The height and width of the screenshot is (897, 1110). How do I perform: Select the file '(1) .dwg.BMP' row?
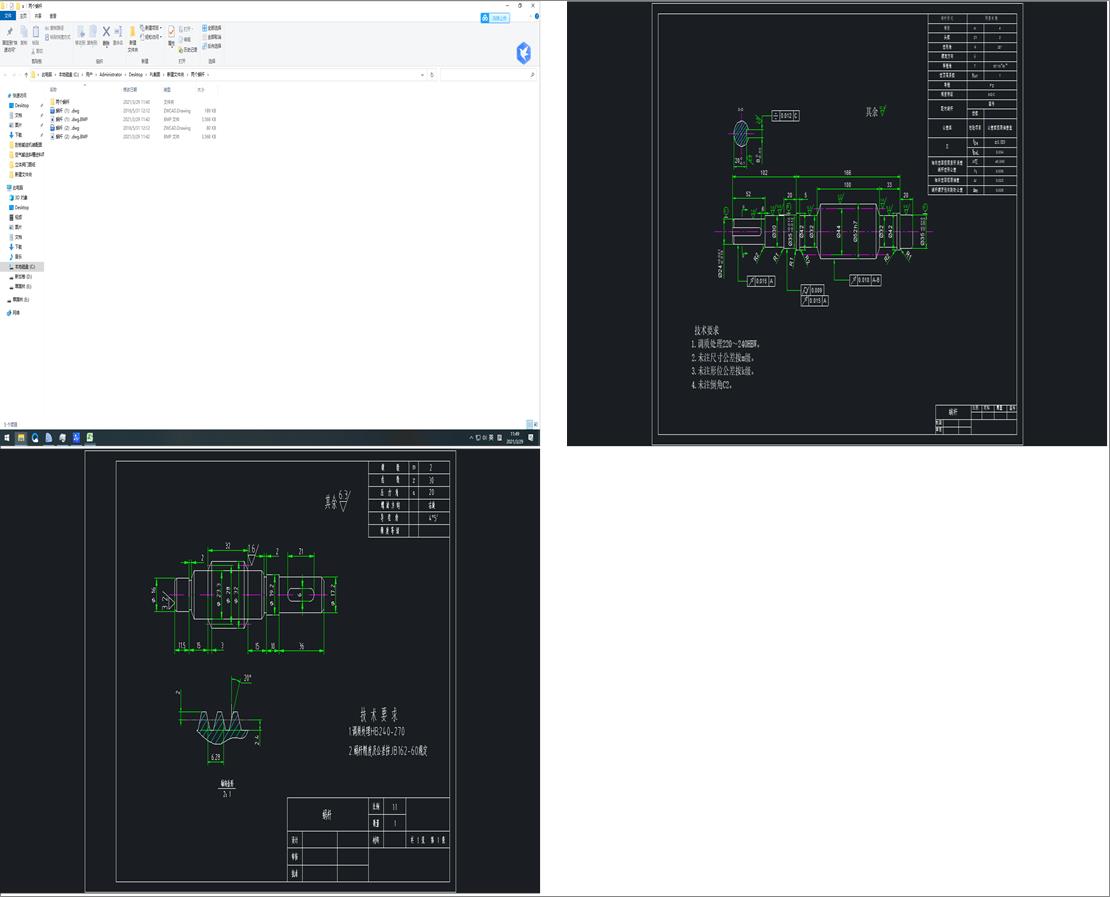[133, 120]
